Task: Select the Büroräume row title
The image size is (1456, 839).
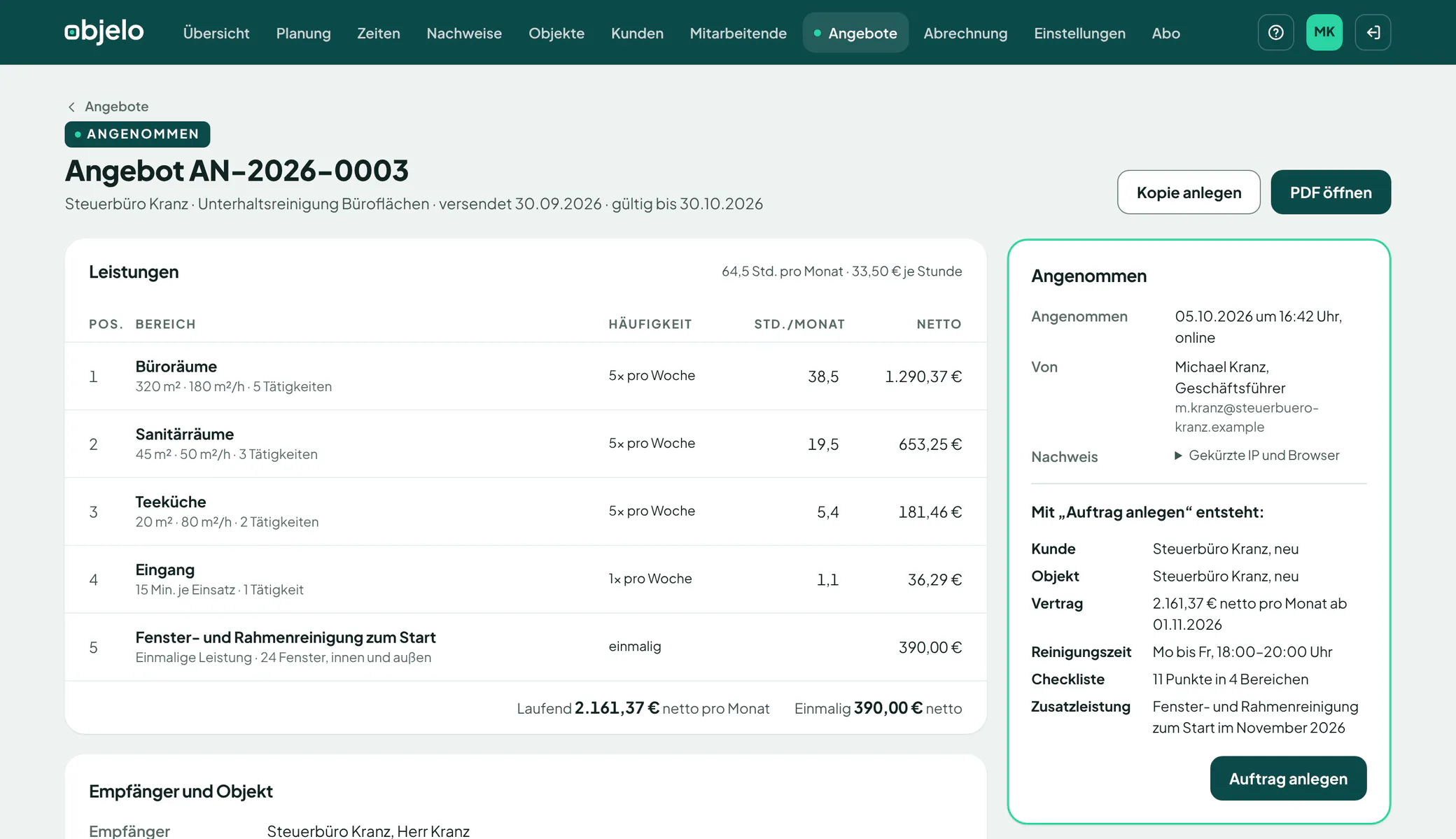Action: (x=176, y=366)
